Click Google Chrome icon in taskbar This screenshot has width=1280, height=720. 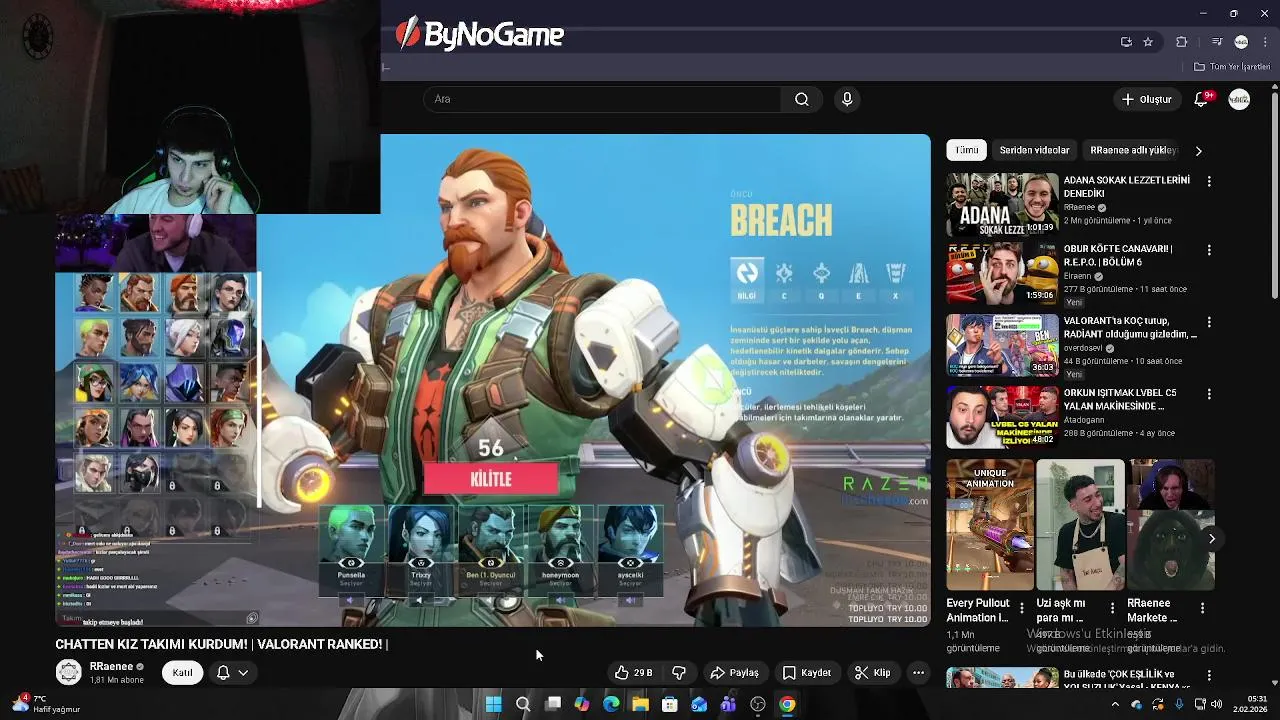click(787, 704)
